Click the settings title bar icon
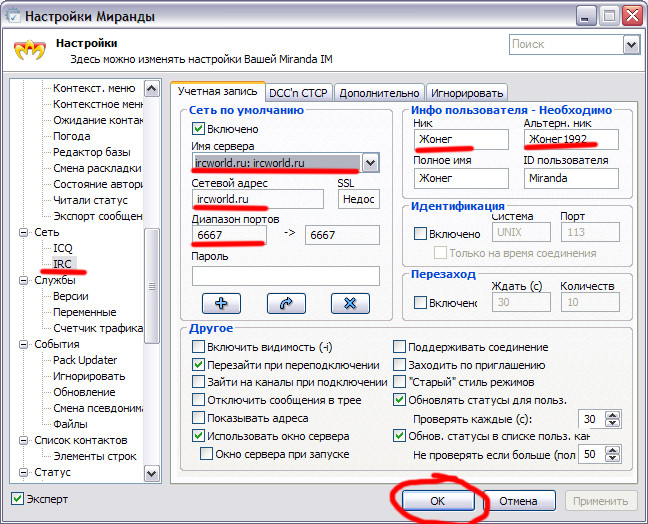The height and width of the screenshot is (524, 648). (x=12, y=15)
